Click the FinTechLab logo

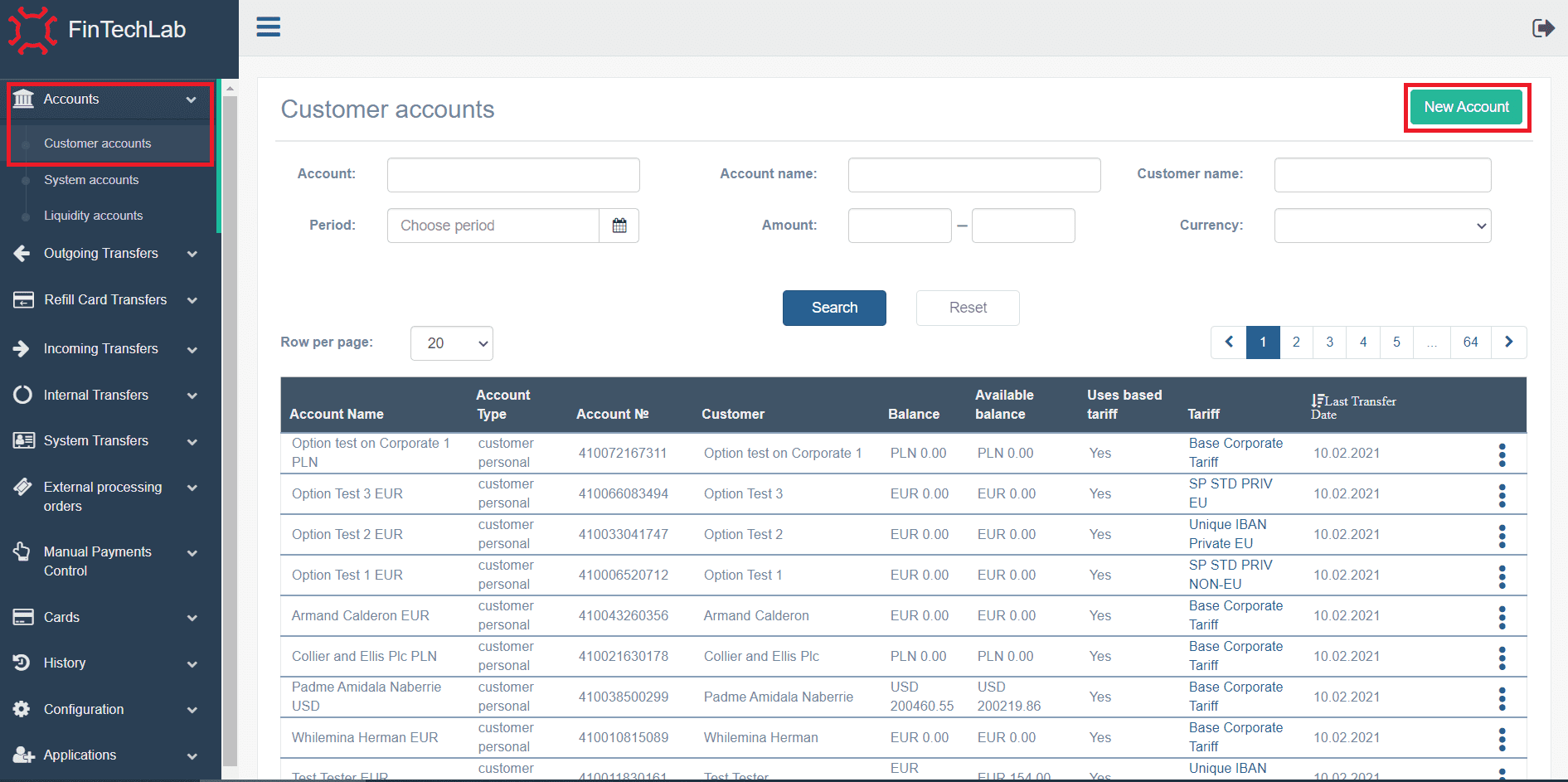[97, 30]
